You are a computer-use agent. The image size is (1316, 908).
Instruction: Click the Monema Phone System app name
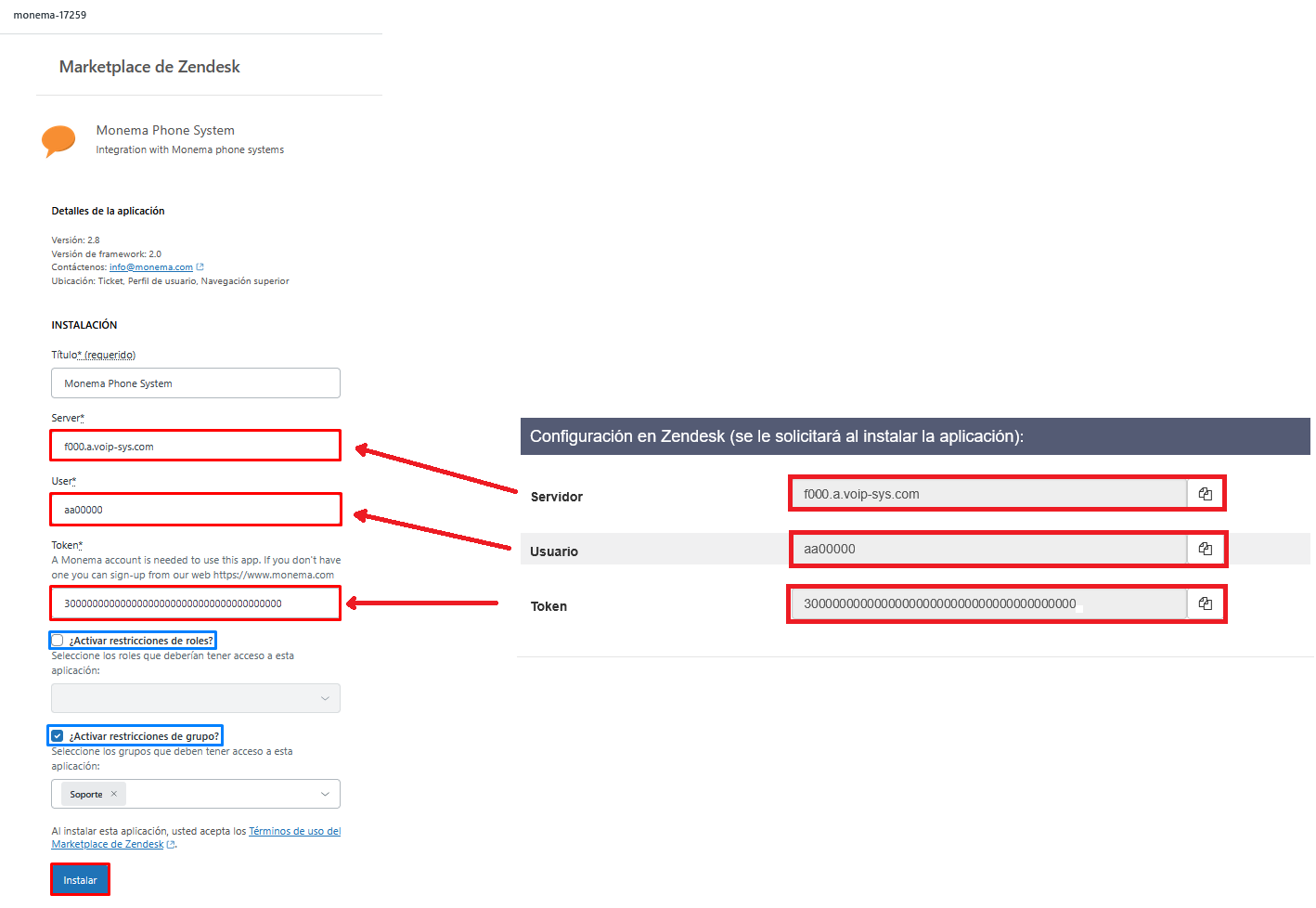(165, 130)
